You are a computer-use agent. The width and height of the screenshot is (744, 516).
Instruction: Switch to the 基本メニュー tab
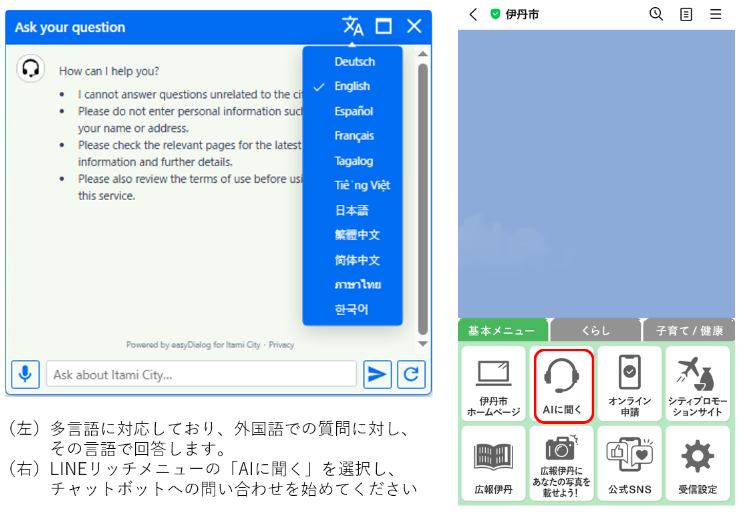pyautogui.click(x=502, y=330)
